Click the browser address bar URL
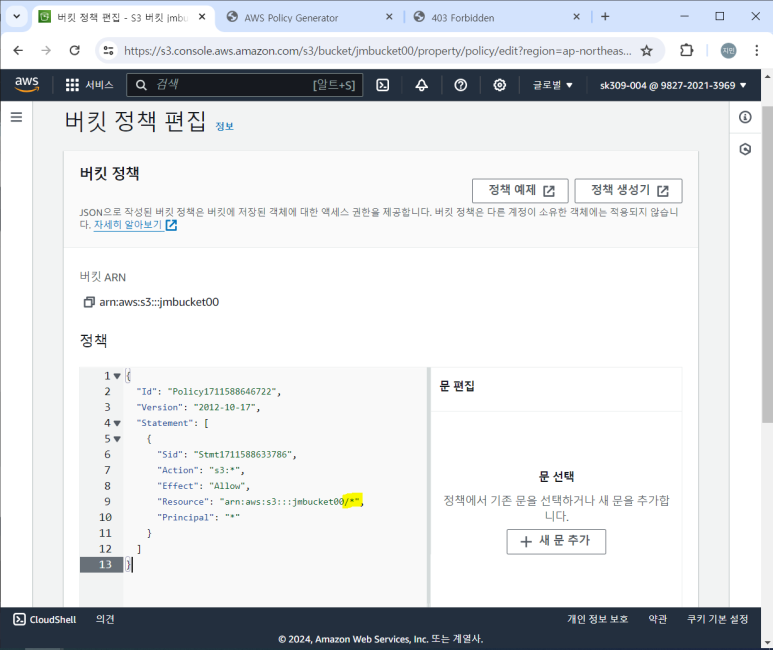Viewport: 773px width, 650px height. point(377,51)
